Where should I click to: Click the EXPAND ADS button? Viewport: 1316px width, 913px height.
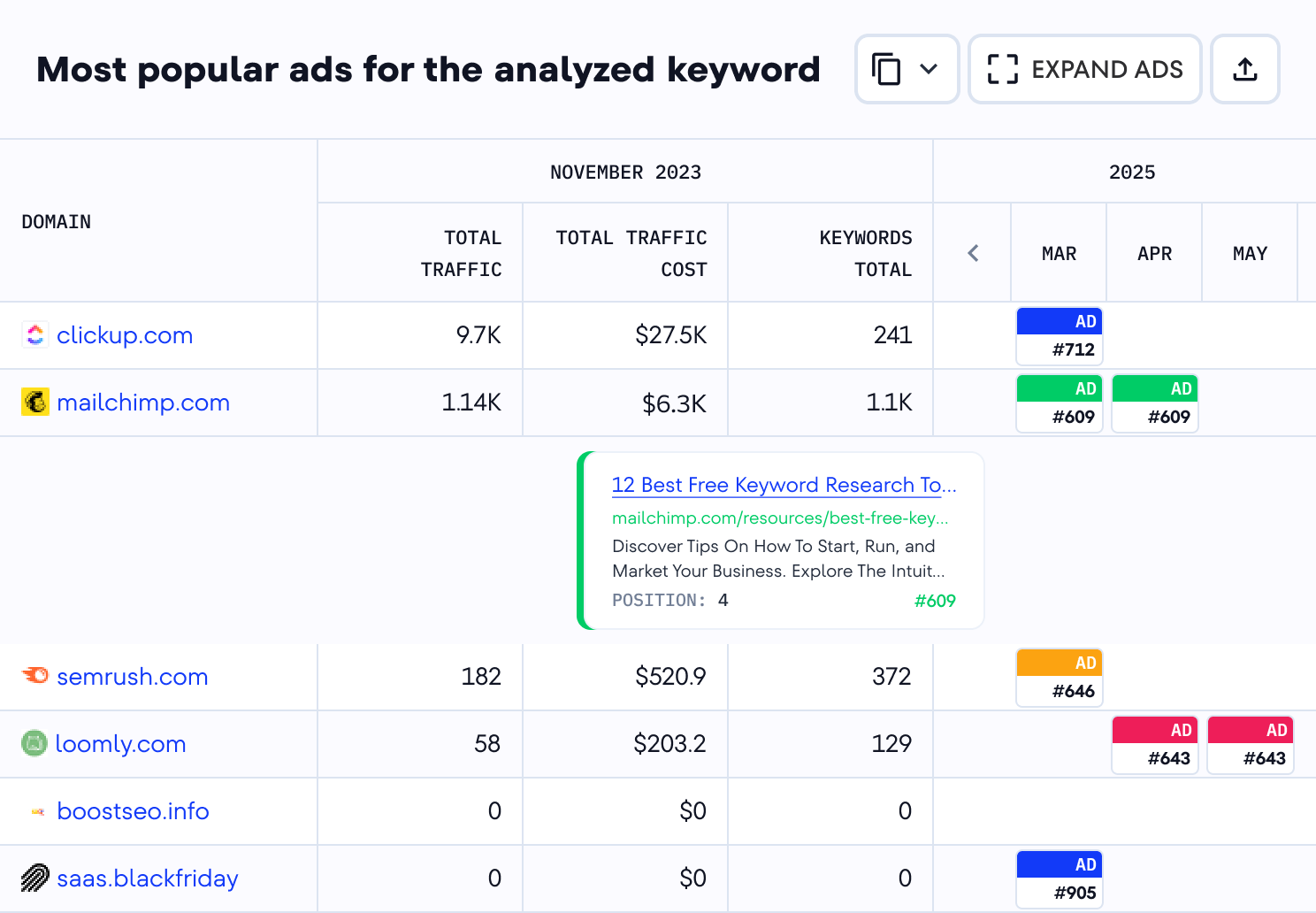(1083, 68)
